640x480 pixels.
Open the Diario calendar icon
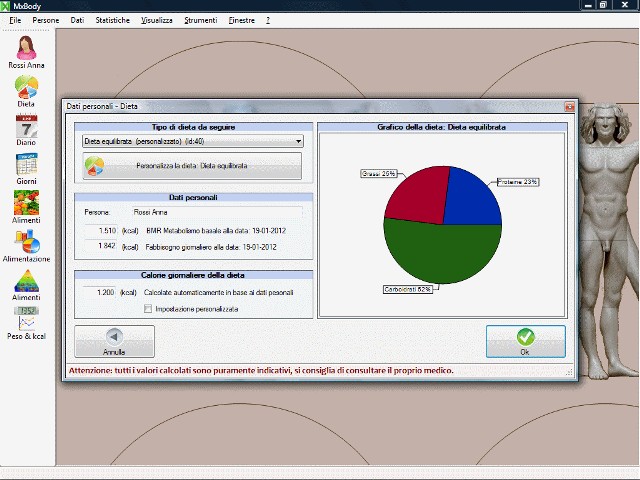(x=26, y=127)
